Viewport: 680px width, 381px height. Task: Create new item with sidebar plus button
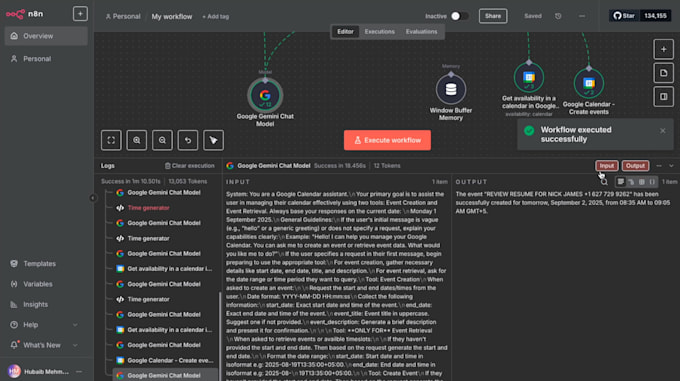click(80, 14)
